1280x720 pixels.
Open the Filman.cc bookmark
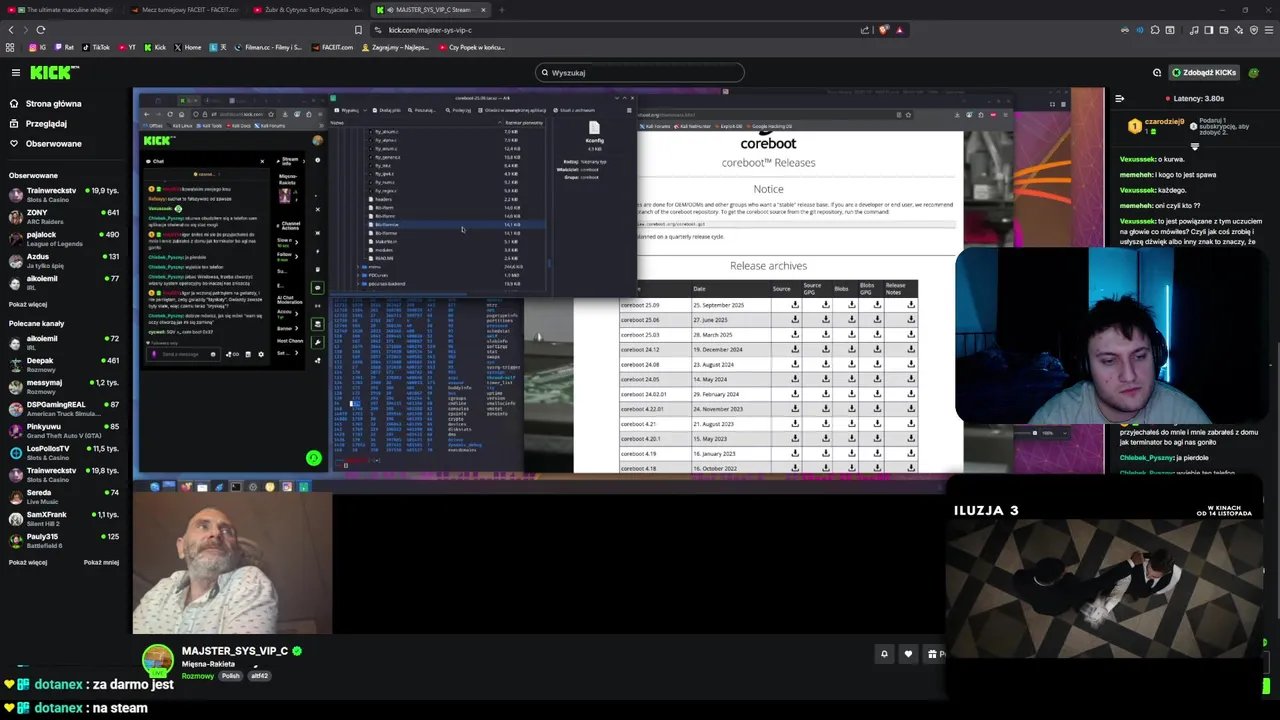click(x=267, y=47)
